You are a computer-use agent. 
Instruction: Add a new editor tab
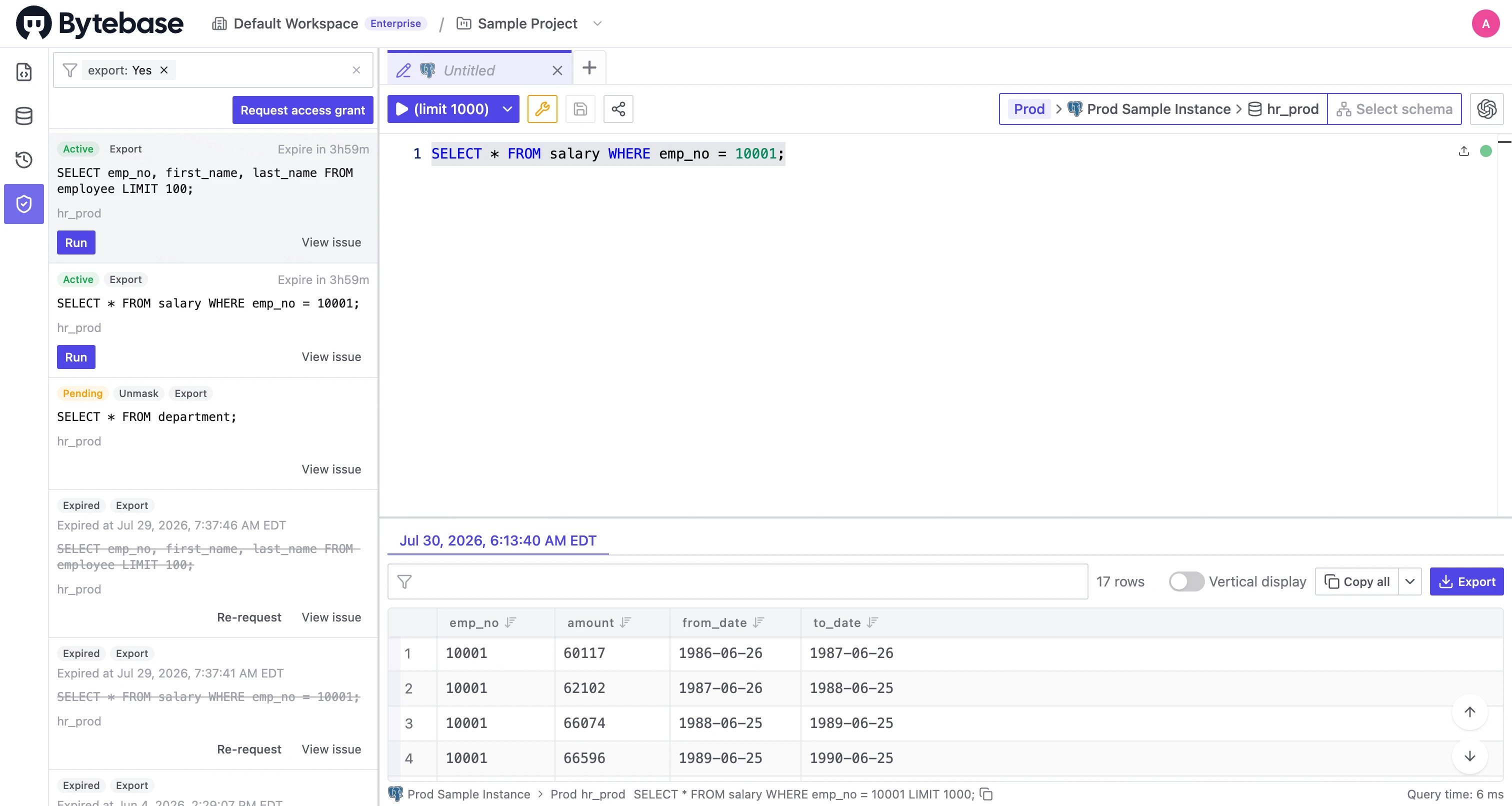[589, 67]
